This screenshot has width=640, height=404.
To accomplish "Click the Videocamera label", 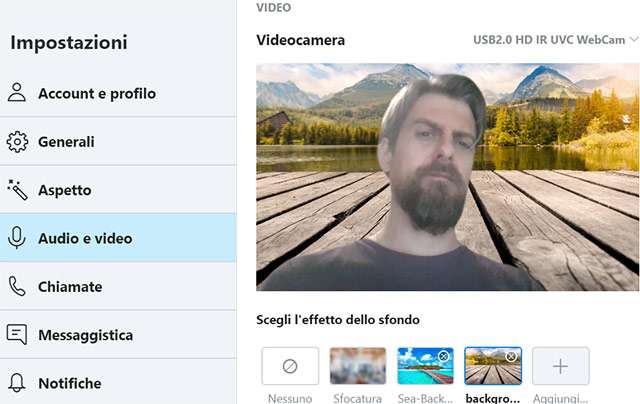I will 301,40.
